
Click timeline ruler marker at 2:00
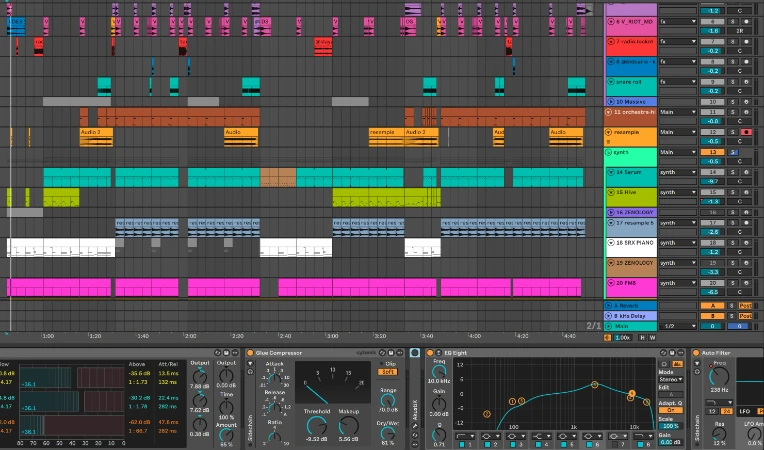pos(190,336)
